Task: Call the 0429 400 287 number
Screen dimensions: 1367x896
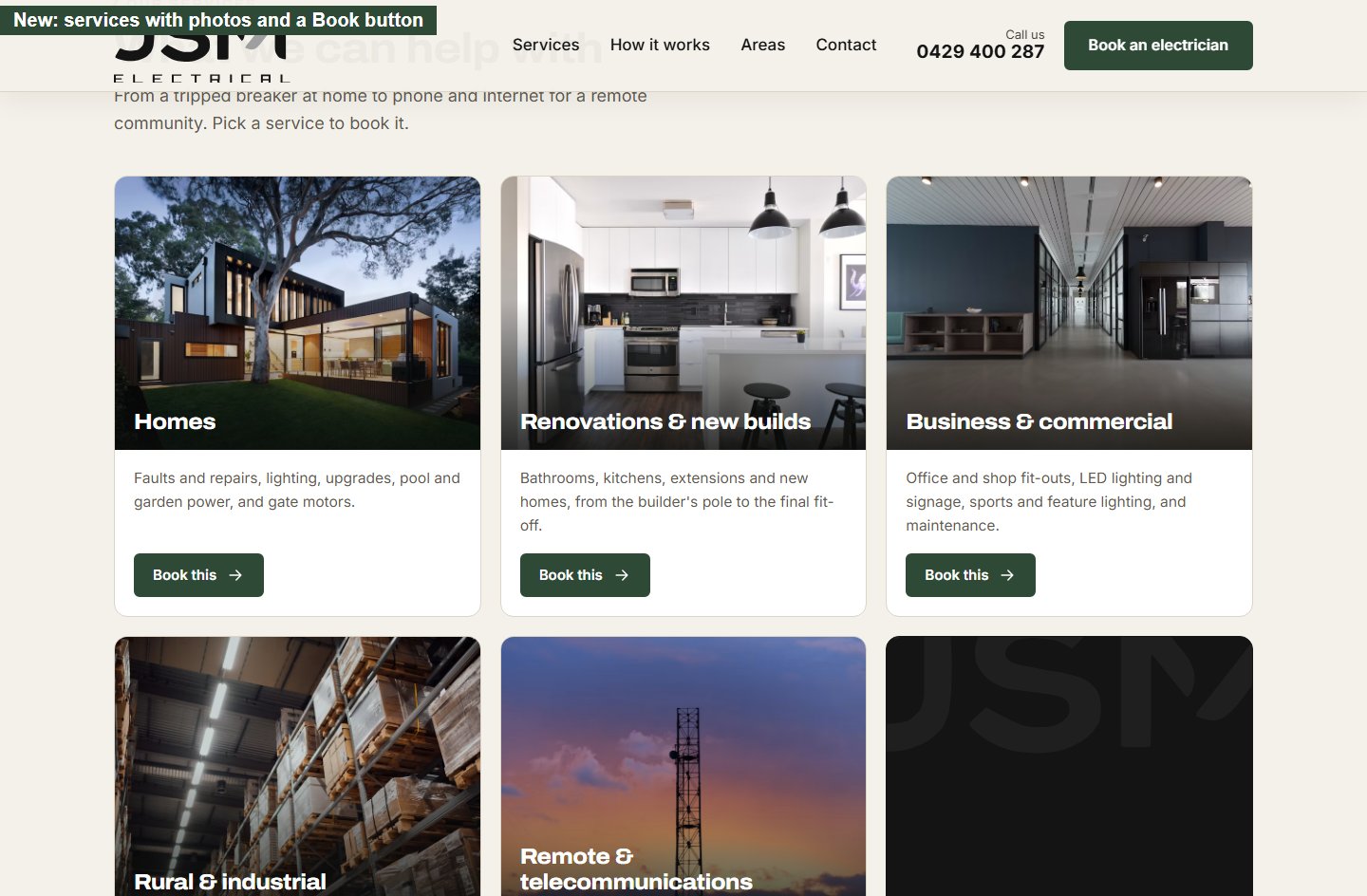Action: 981,52
